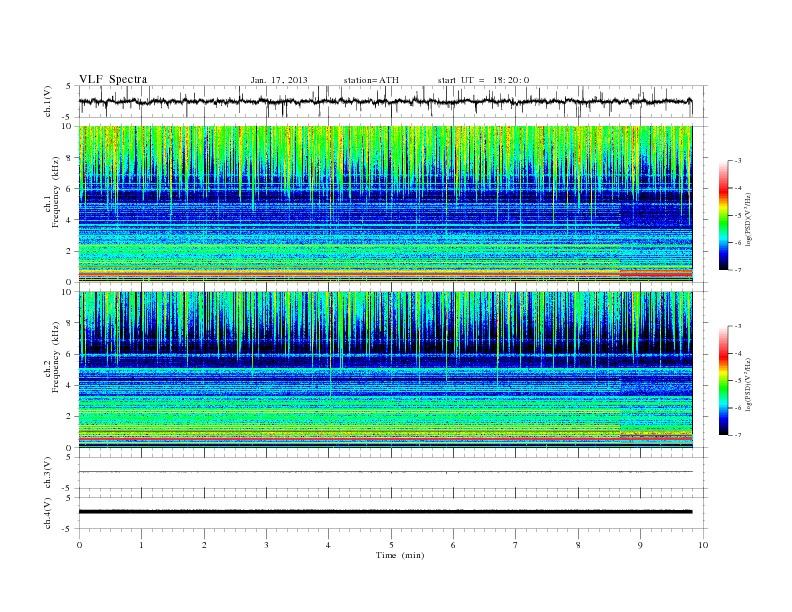Click the ch.2 PSD color bar
The height and width of the screenshot is (612, 792).
point(723,380)
